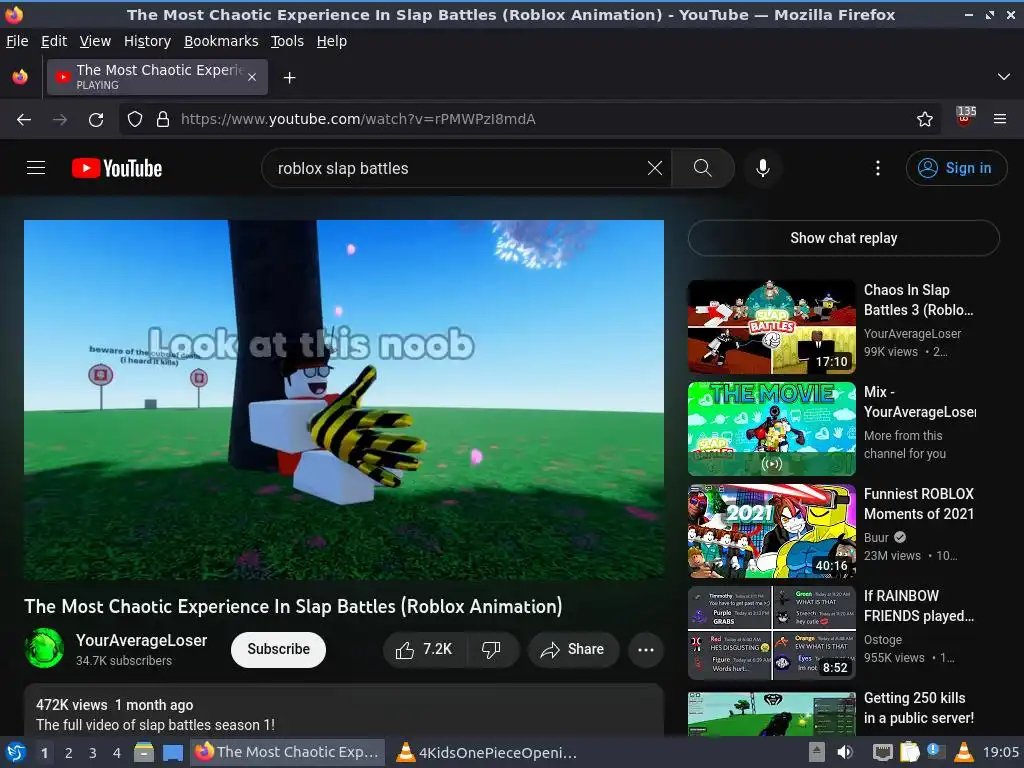Open the File menu
Screen dimensions: 1024x768
pyautogui.click(x=17, y=41)
